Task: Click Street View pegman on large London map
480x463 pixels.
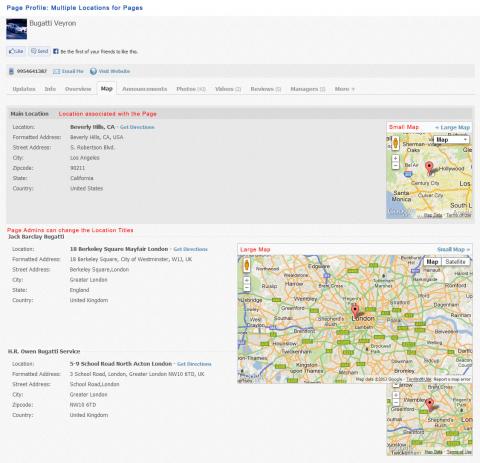Action: coord(247,265)
